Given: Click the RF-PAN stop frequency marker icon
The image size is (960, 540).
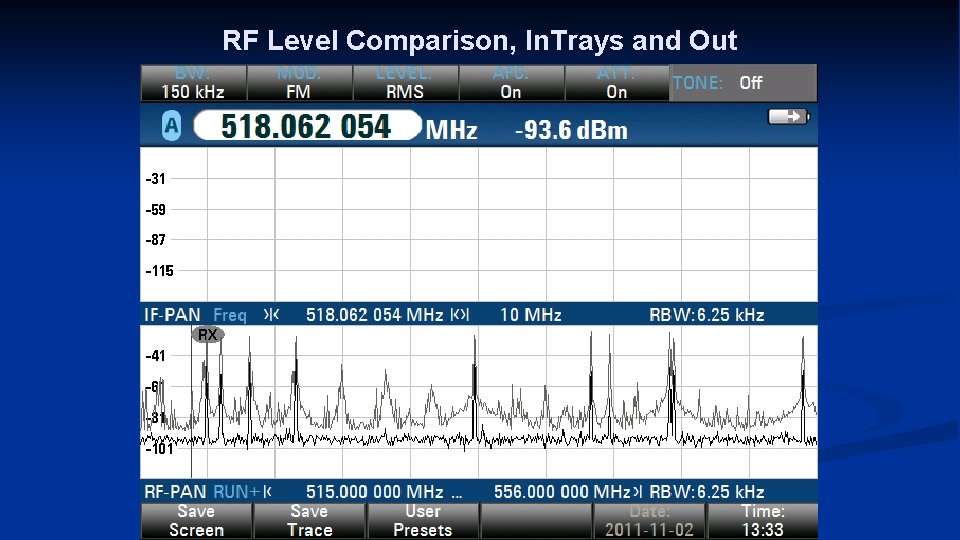Looking at the screenshot, I should tap(637, 492).
